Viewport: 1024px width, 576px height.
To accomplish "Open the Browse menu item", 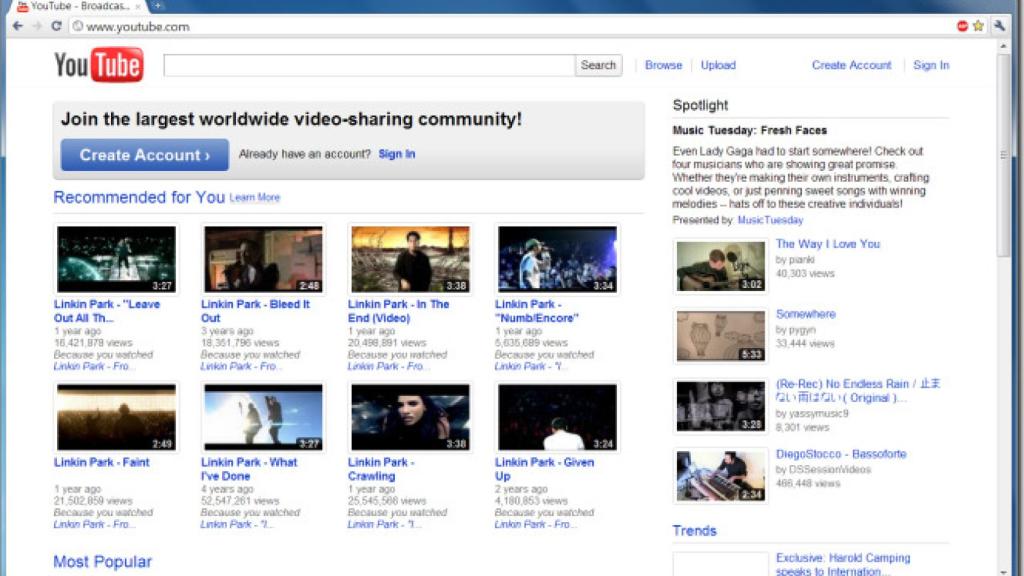I will tap(663, 65).
